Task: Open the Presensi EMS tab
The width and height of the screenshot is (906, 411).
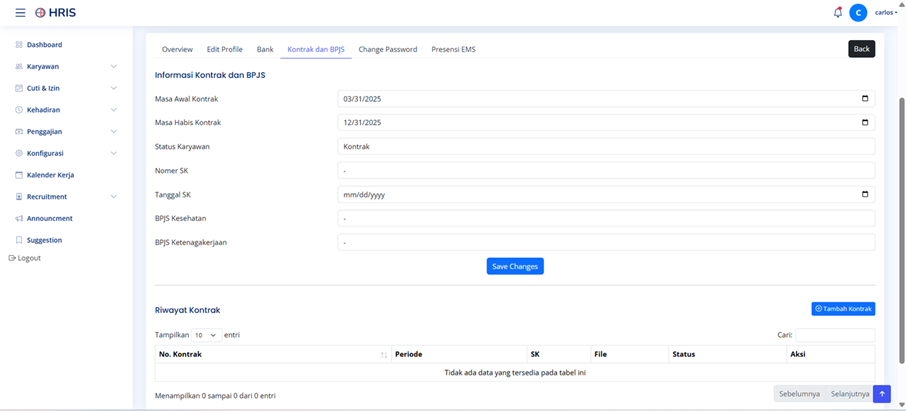Action: point(454,50)
